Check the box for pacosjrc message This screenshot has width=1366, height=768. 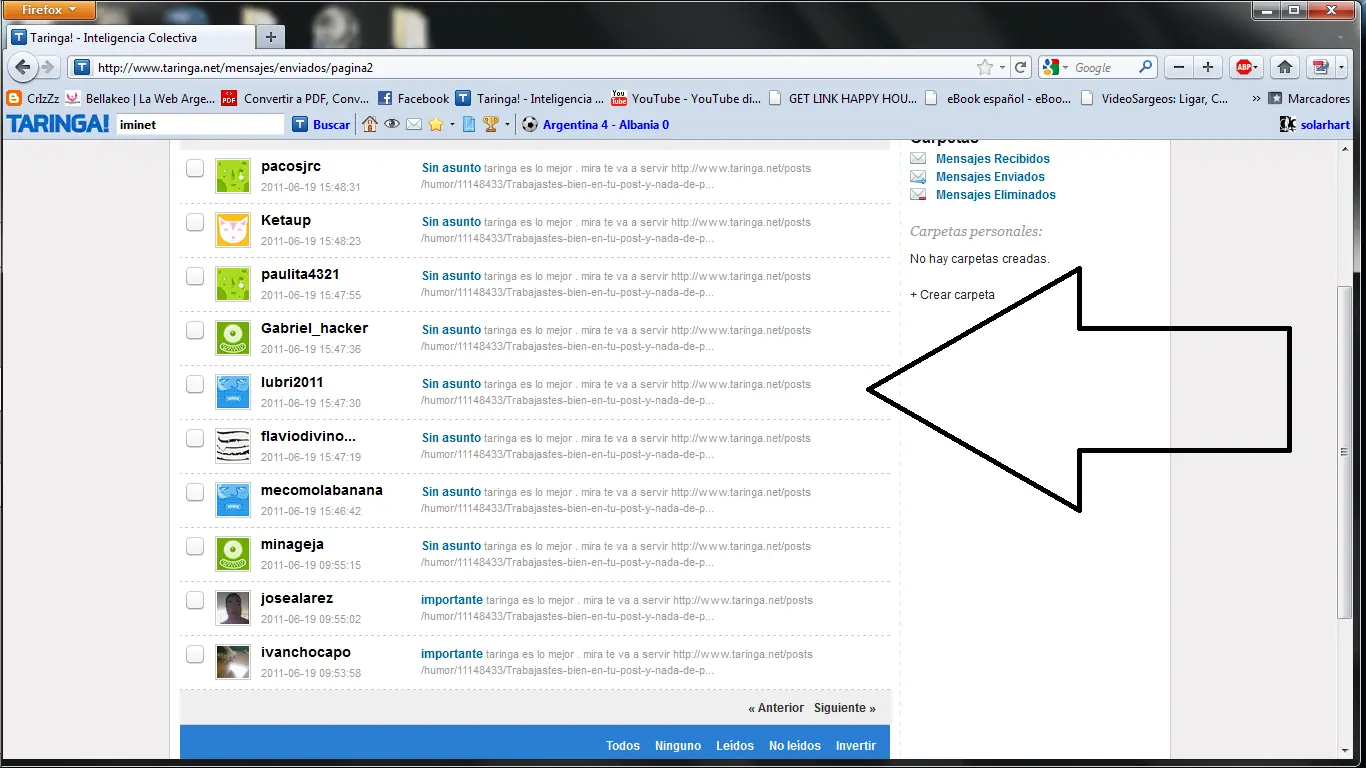pos(195,168)
